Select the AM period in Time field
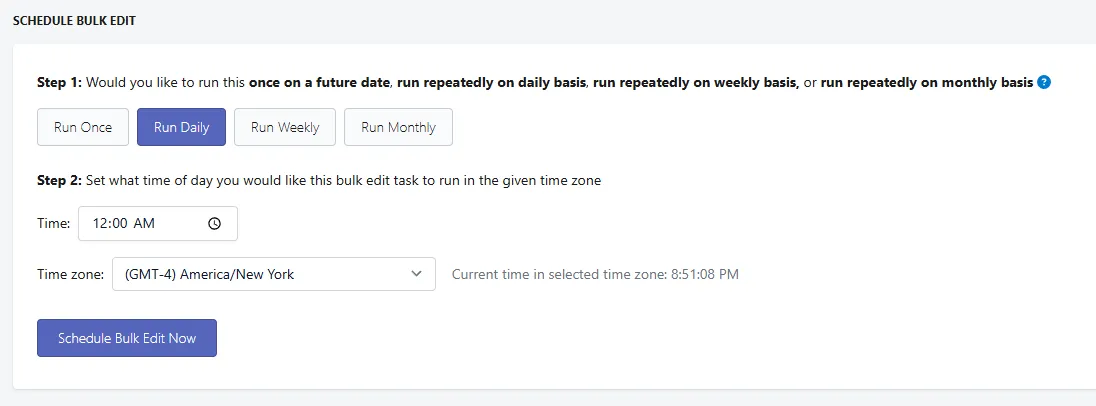The height and width of the screenshot is (406, 1096). pos(144,224)
